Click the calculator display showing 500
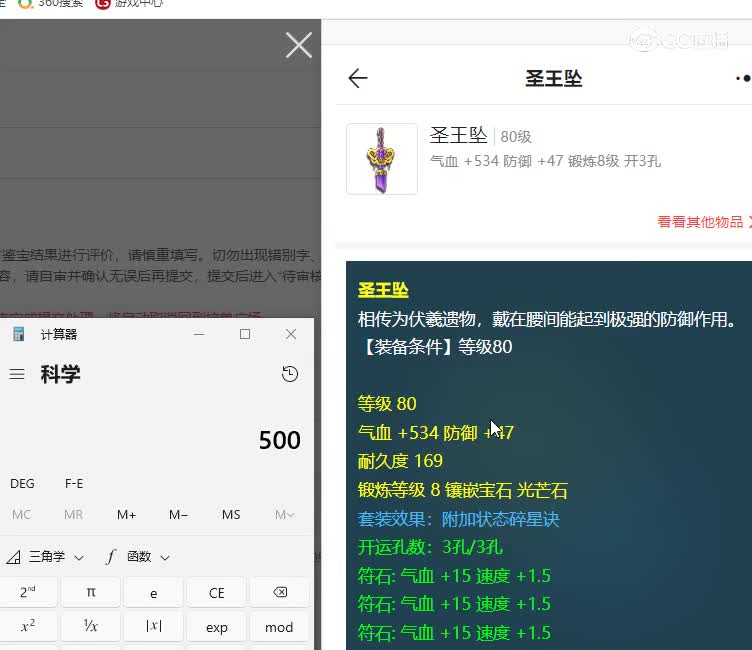This screenshot has height=650, width=752. (280, 440)
